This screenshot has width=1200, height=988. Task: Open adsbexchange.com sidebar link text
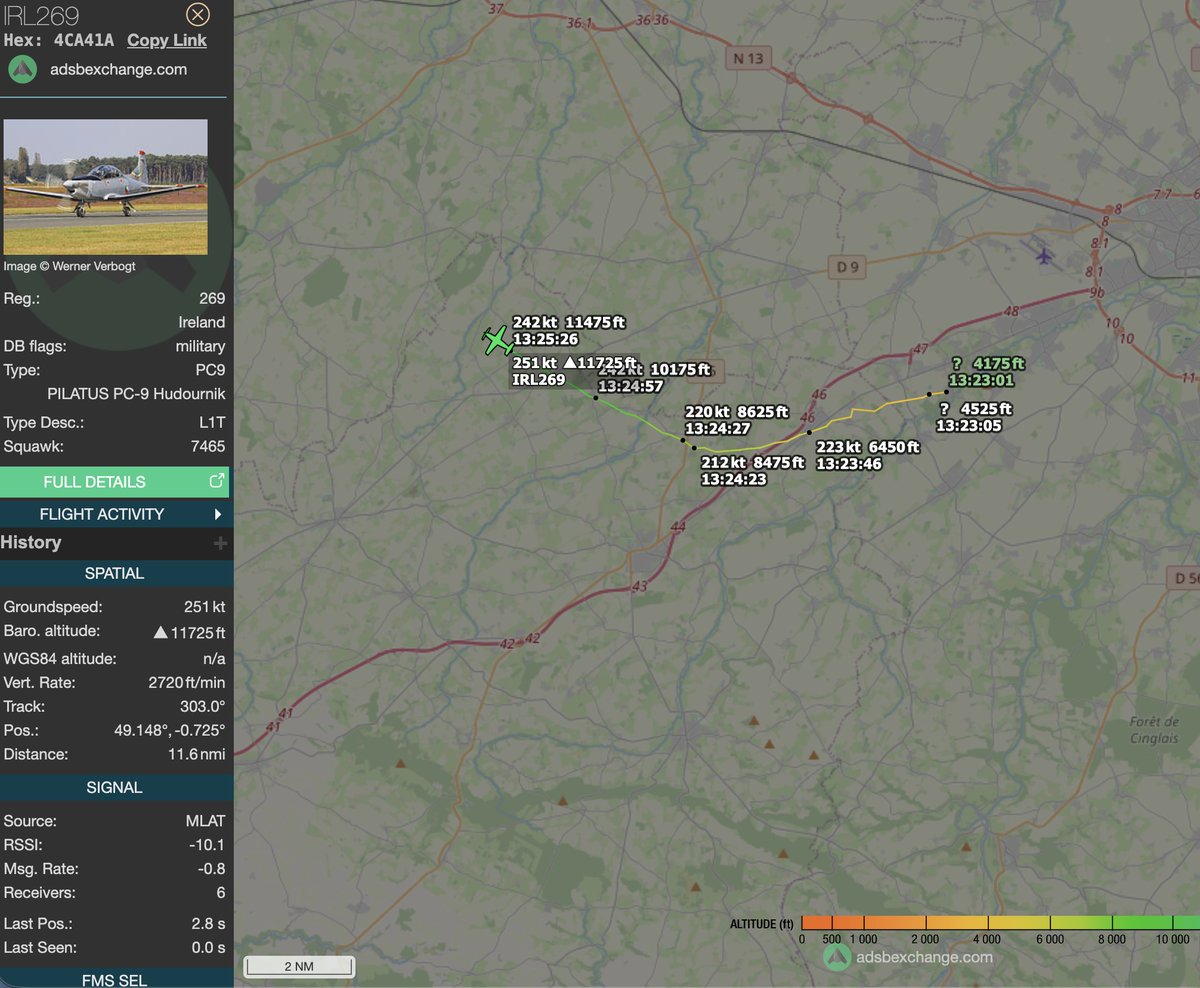(118, 70)
